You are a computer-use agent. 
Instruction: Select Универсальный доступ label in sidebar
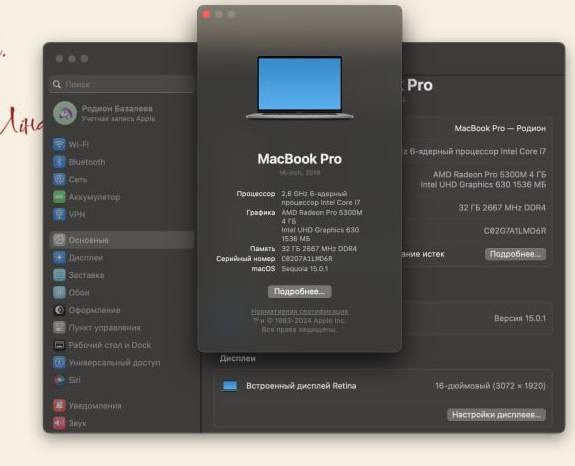point(114,363)
